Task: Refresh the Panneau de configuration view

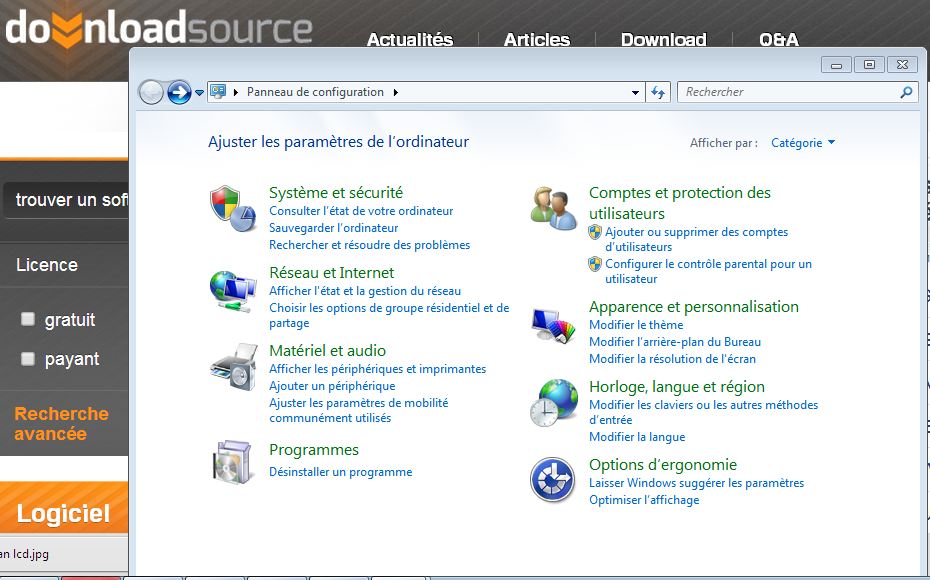Action: click(658, 93)
